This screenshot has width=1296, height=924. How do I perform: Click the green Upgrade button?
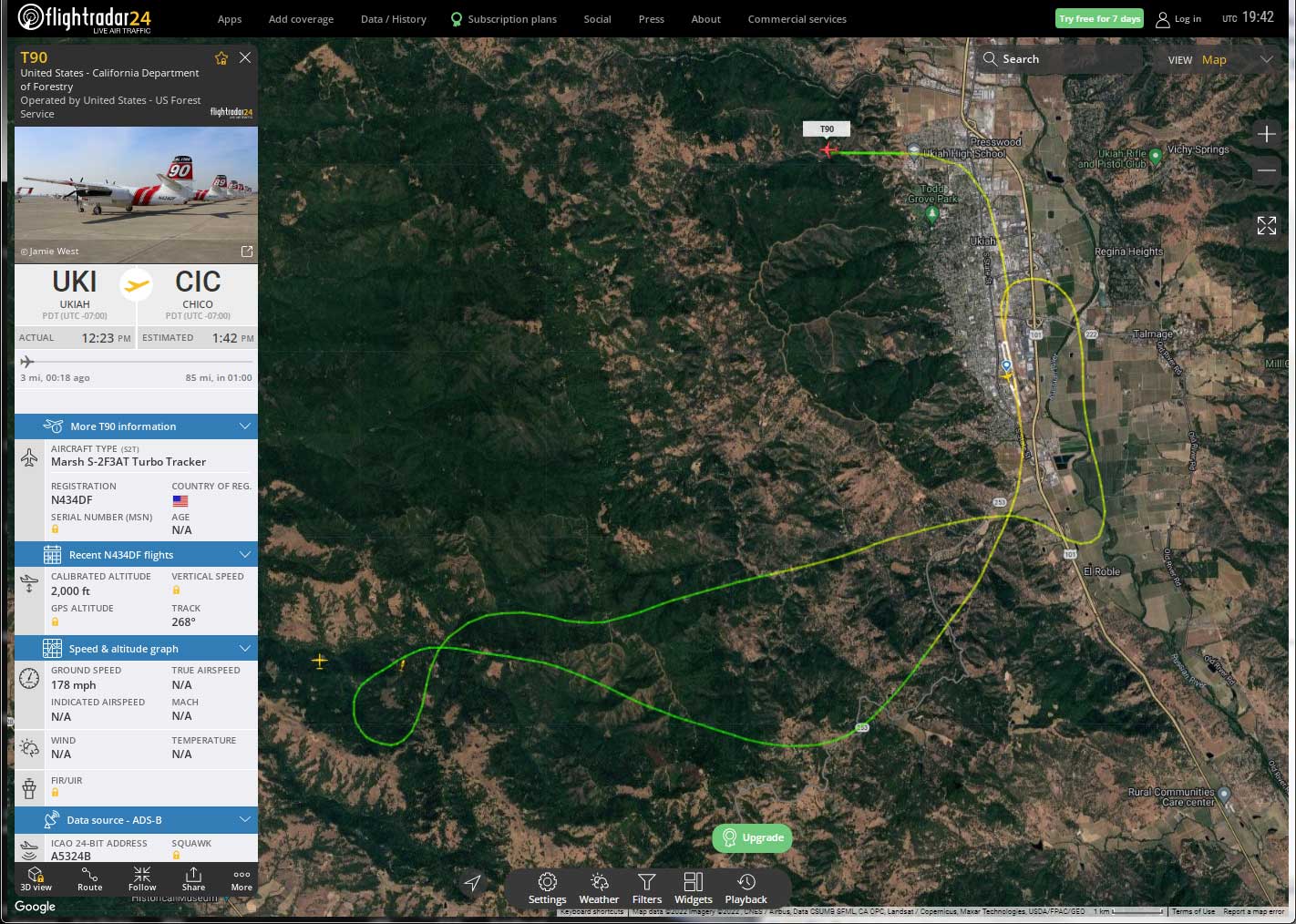[x=753, y=837]
